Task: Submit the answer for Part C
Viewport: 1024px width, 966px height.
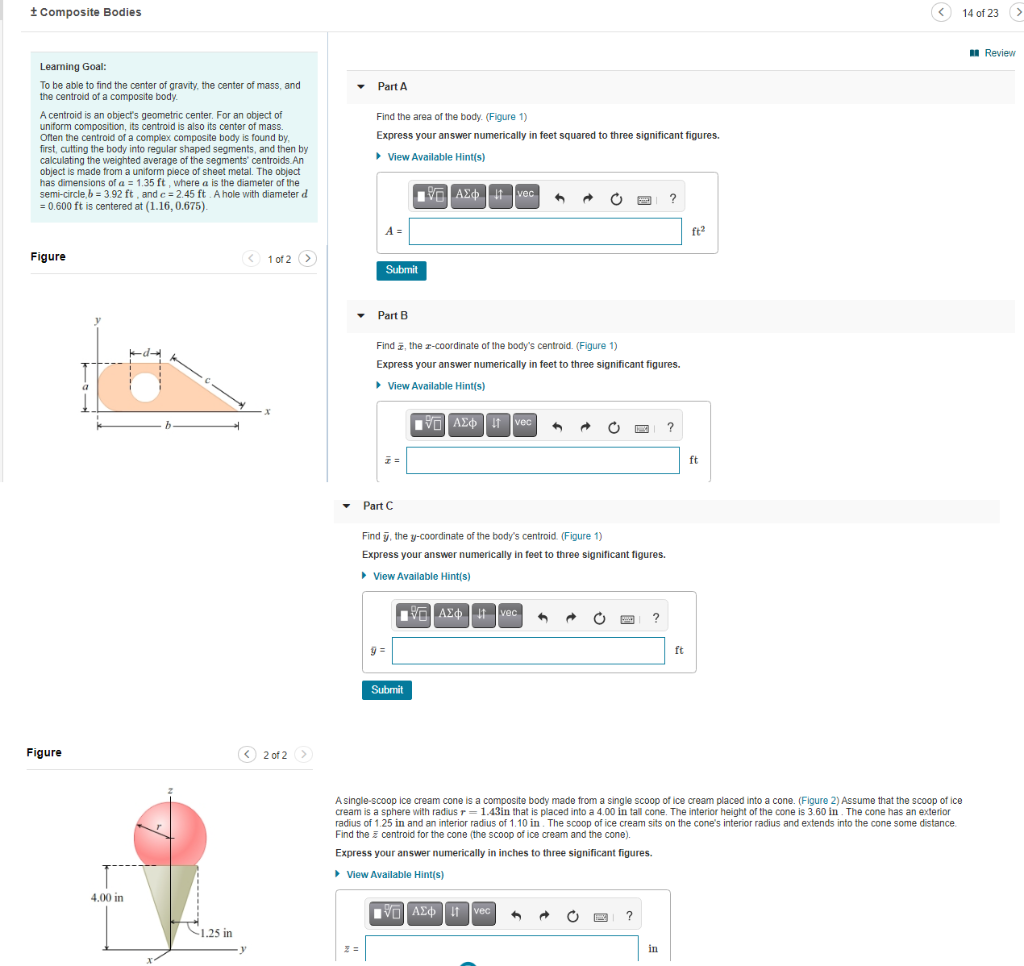Action: pyautogui.click(x=386, y=689)
